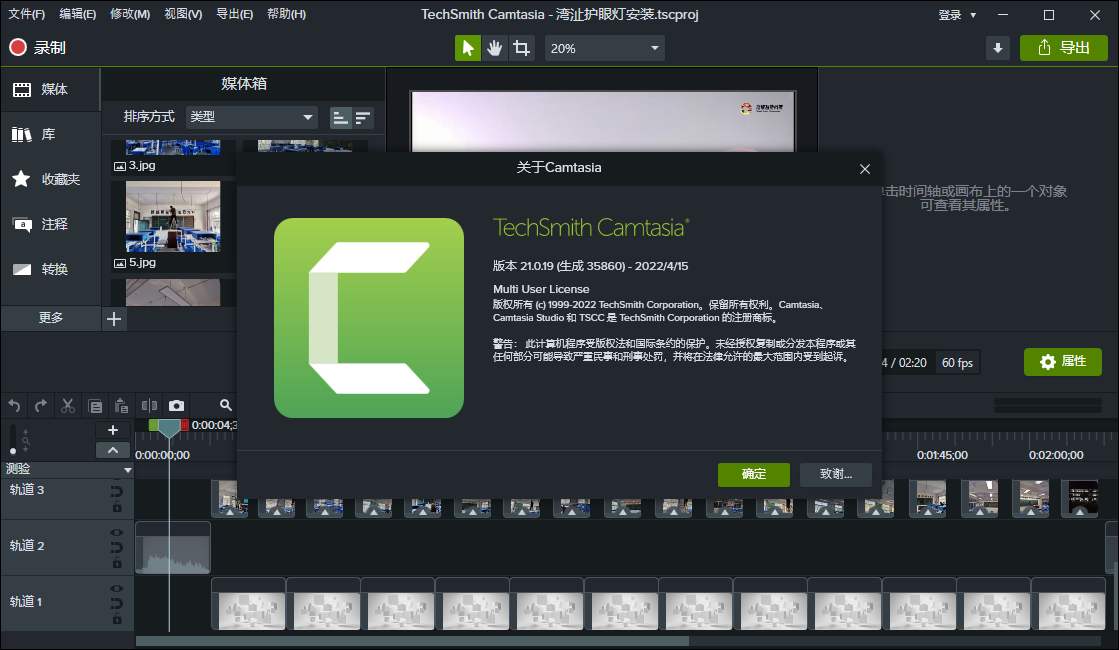Click the timeline zoom magnifier icon

tap(226, 405)
